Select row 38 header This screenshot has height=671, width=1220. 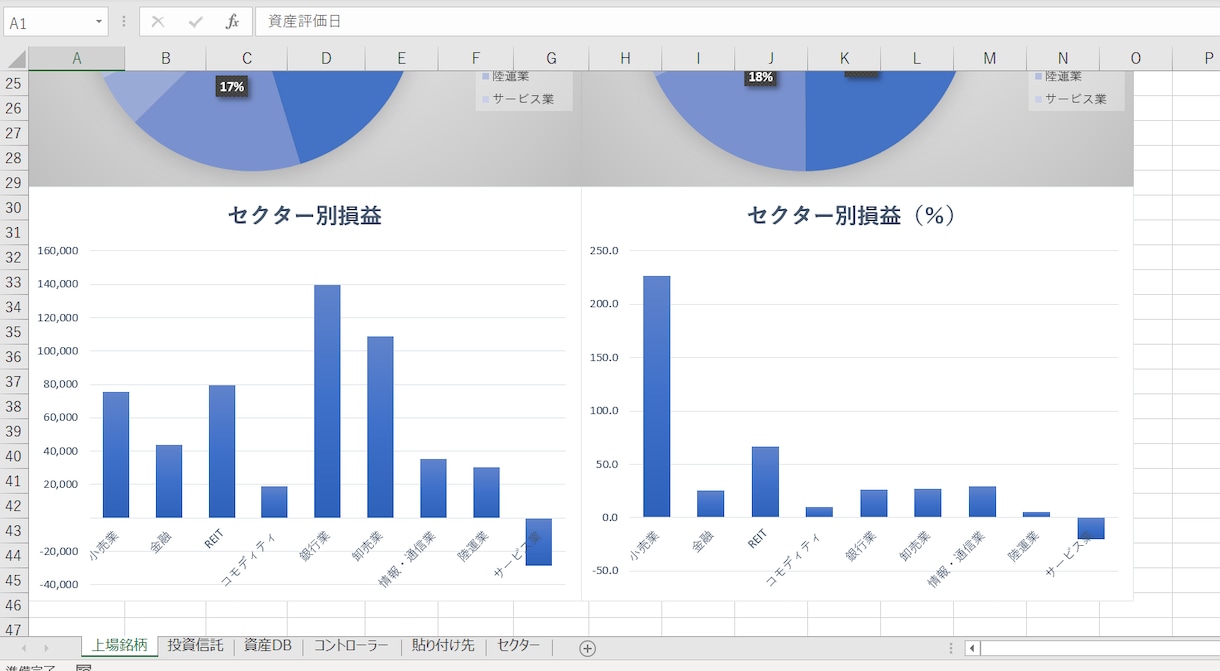pos(14,406)
